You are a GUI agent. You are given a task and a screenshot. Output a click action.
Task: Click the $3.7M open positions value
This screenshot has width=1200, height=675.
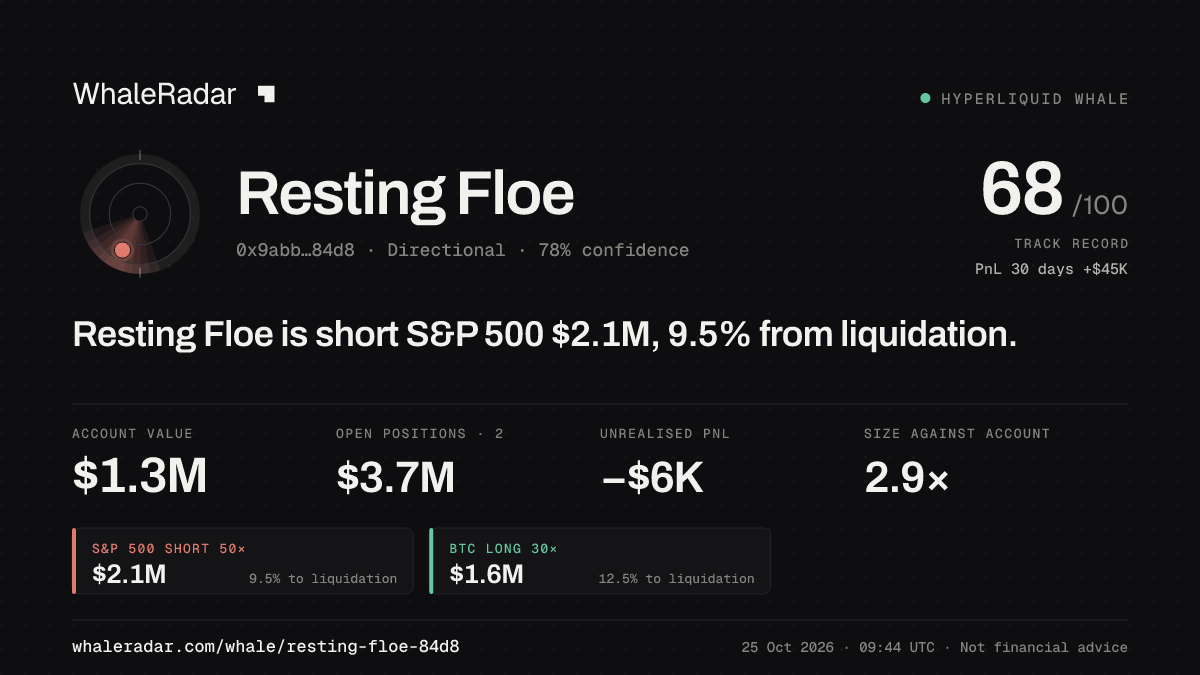pos(395,477)
